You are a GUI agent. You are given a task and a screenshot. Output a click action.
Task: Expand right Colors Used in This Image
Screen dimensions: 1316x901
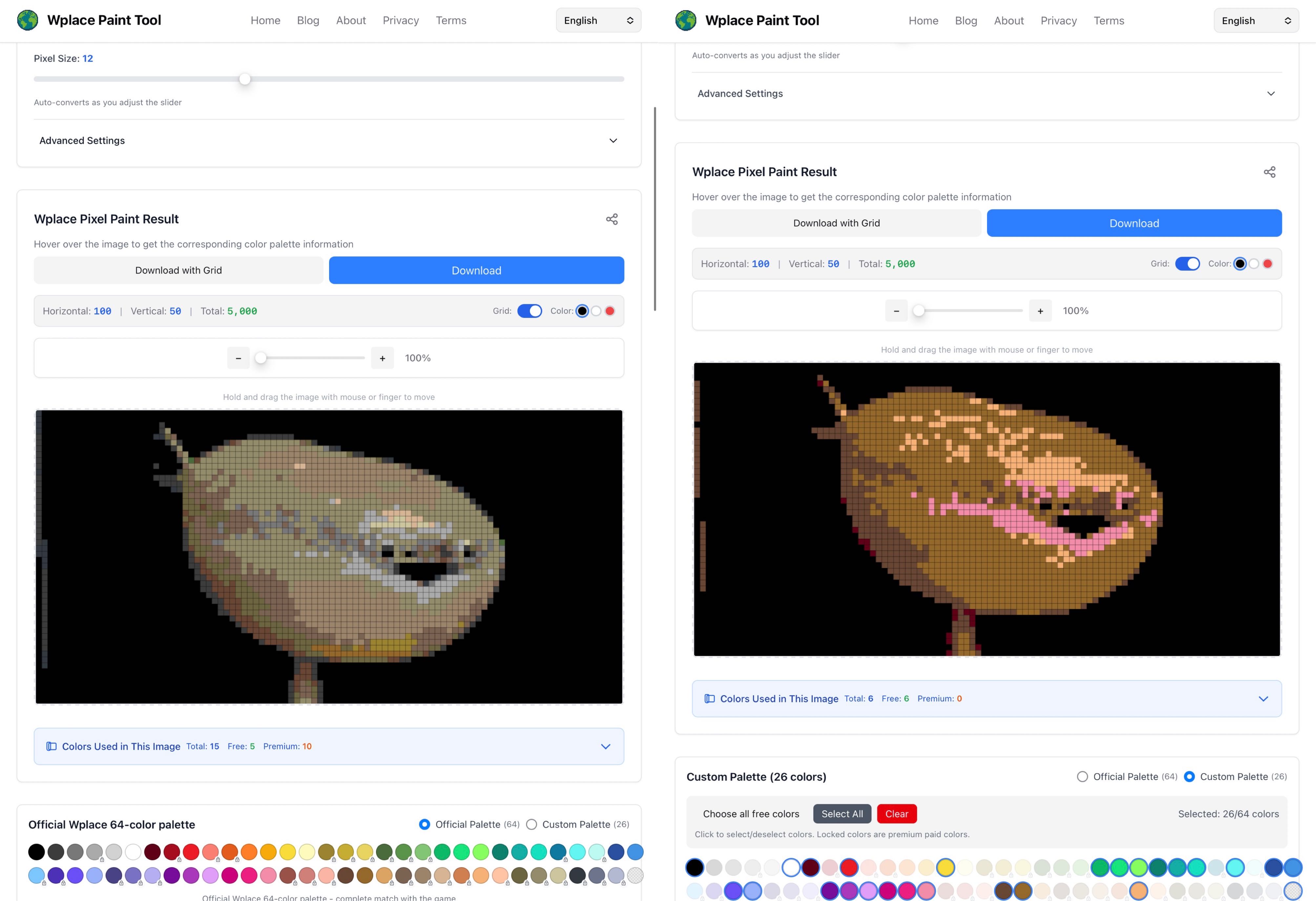click(1263, 699)
